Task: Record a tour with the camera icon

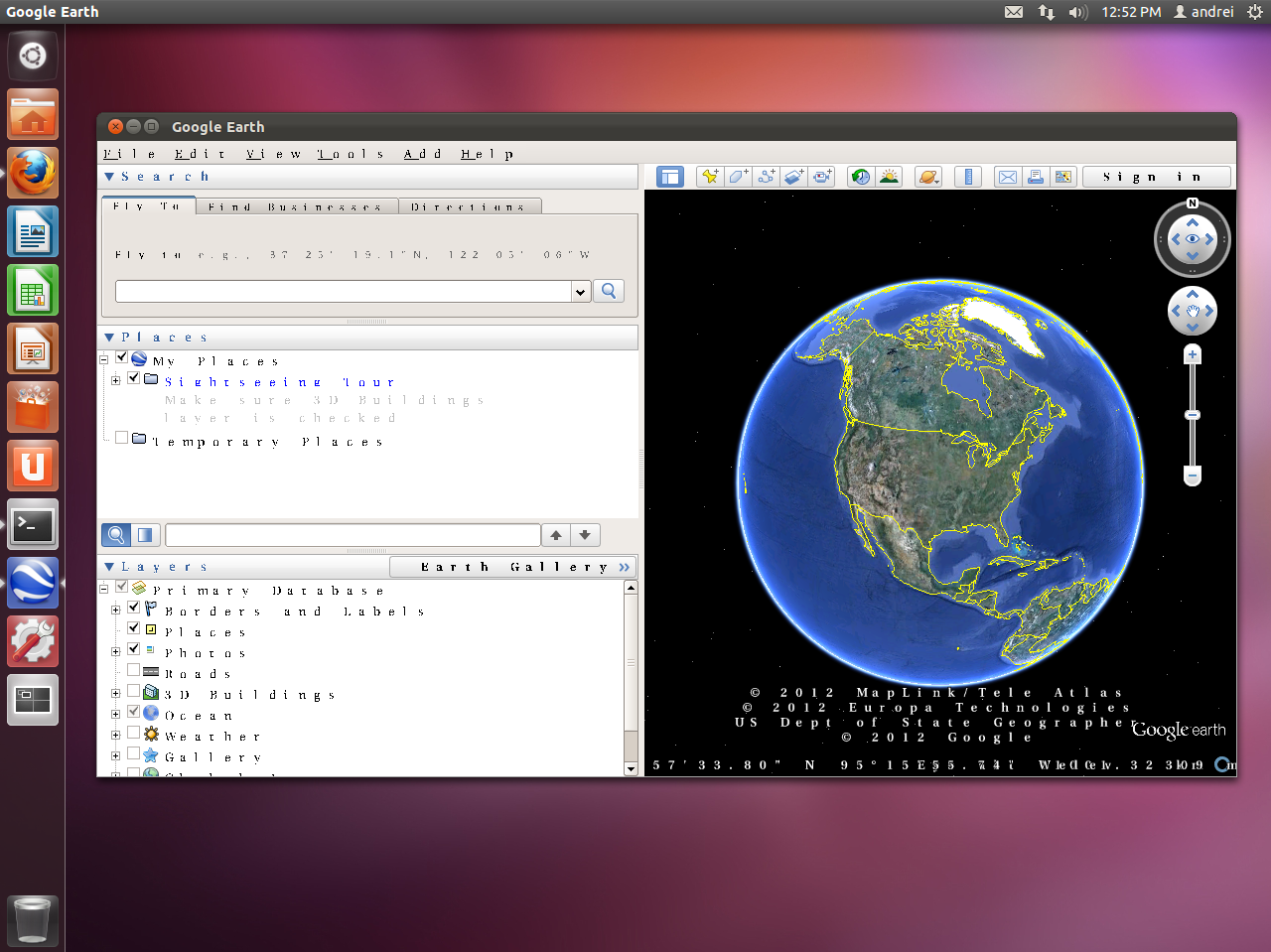Action: point(821,177)
